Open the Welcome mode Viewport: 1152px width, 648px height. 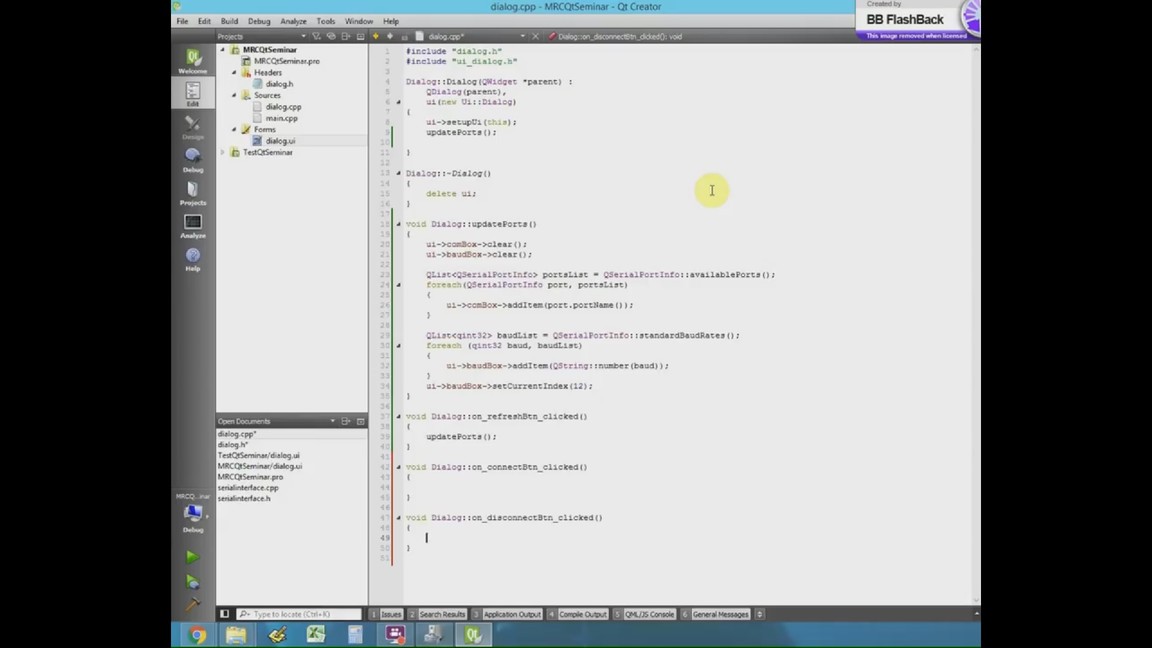[192, 61]
